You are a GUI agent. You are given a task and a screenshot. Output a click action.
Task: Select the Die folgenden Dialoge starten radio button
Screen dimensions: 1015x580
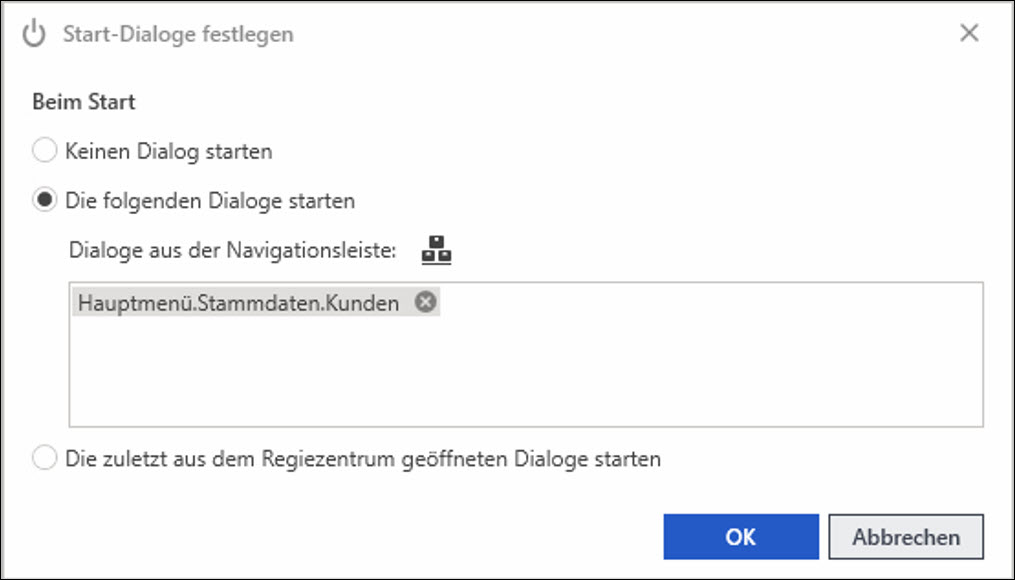click(x=45, y=200)
